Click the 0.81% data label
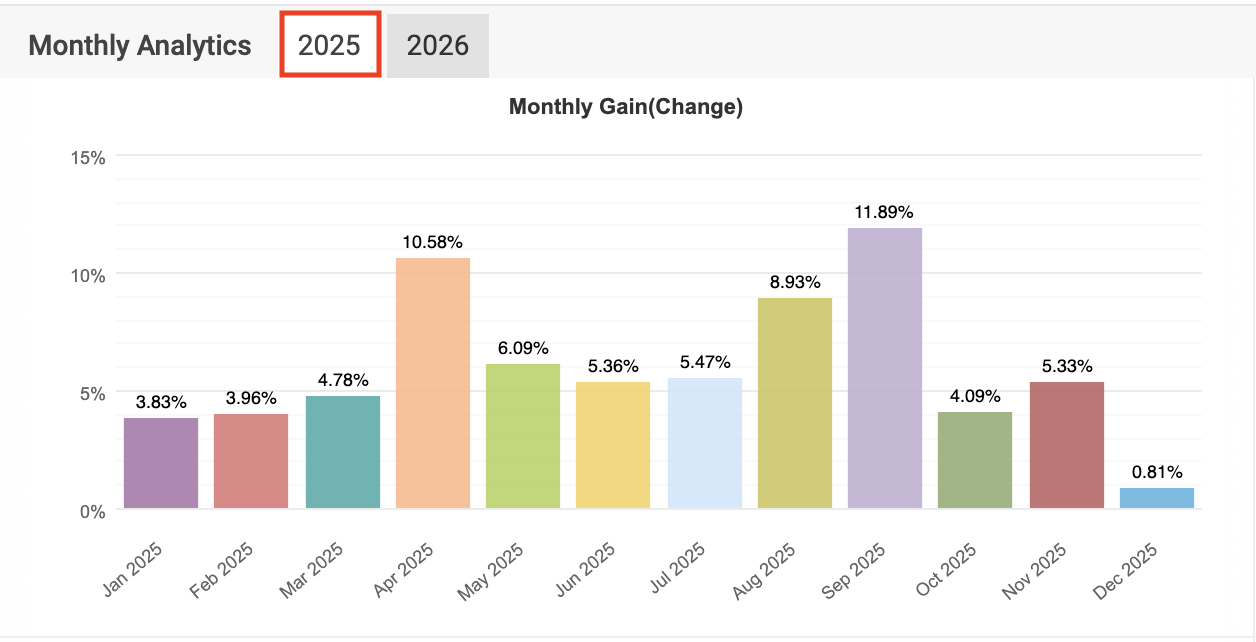This screenshot has height=642, width=1256. point(1157,472)
